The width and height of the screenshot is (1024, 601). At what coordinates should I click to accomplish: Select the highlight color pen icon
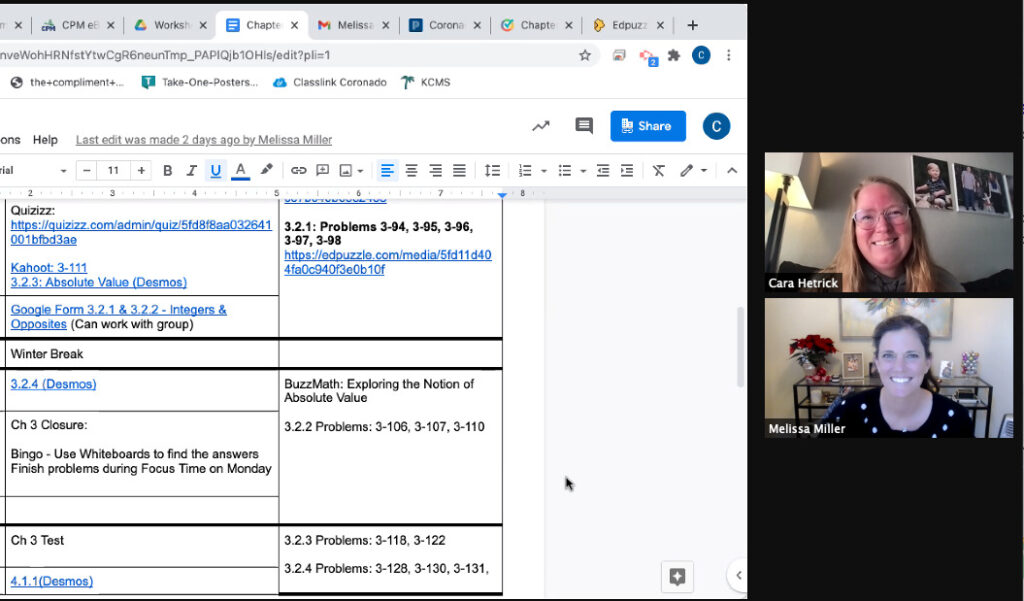(266, 171)
